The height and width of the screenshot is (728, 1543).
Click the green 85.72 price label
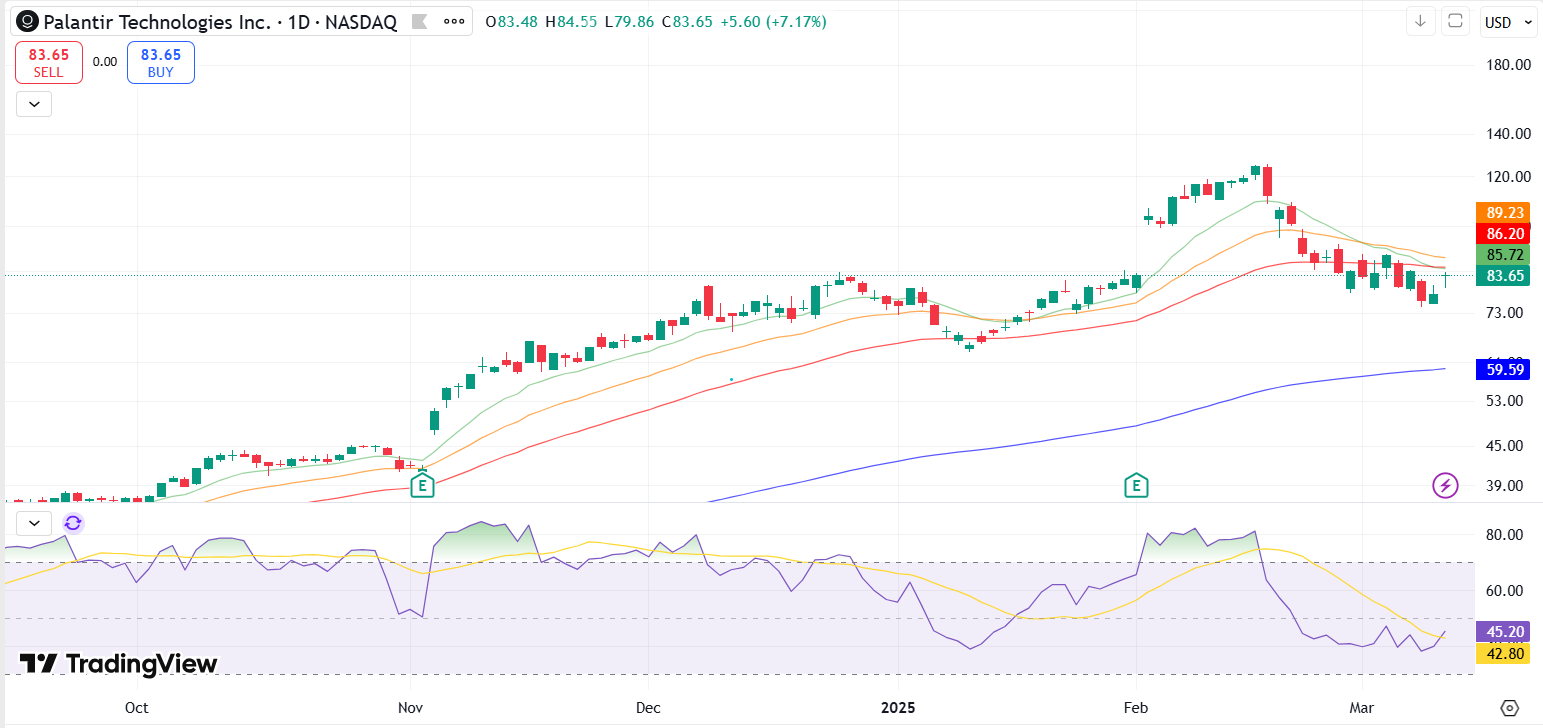click(x=1505, y=255)
